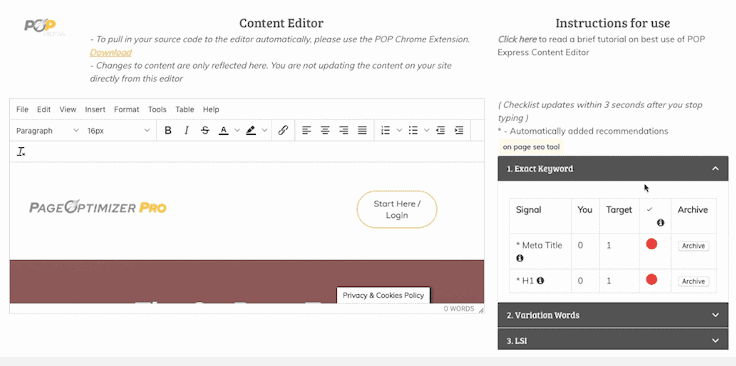Click the Start Here / Login button
This screenshot has height=366, width=736.
pyautogui.click(x=397, y=209)
